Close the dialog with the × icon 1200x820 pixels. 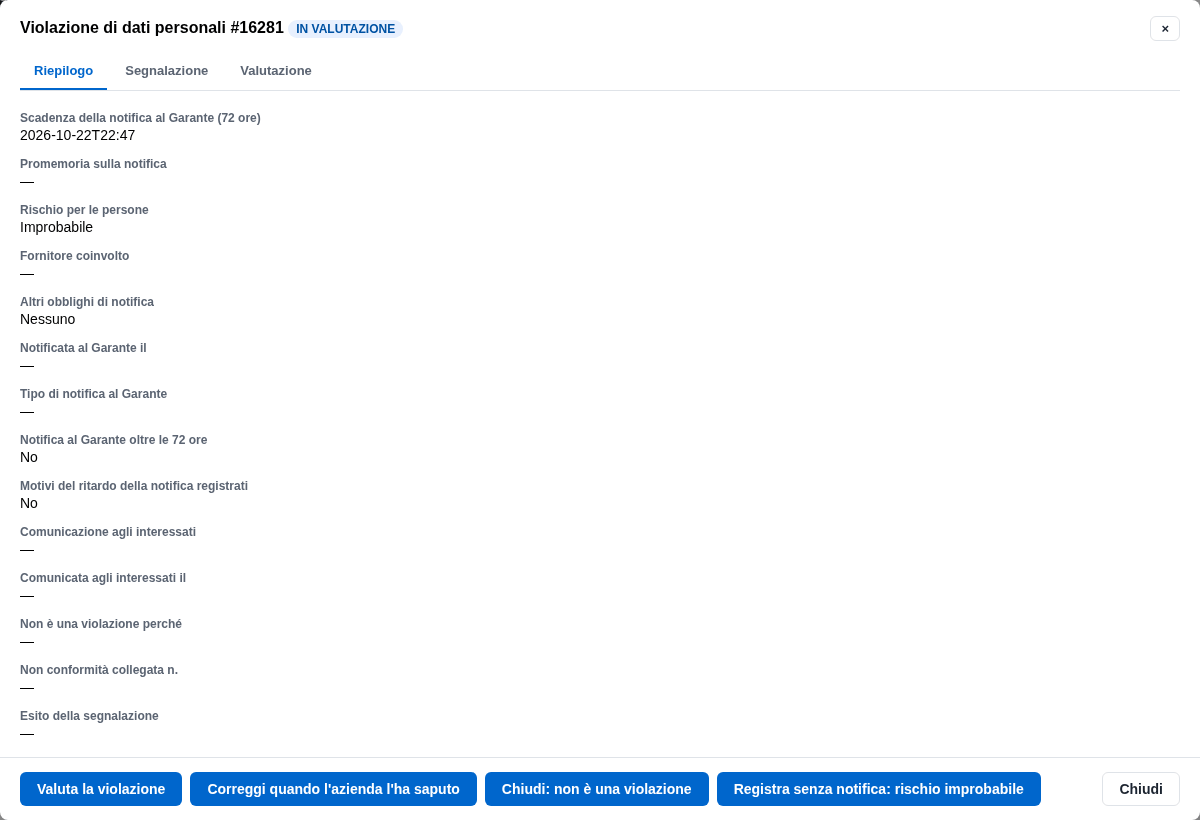(x=1165, y=28)
